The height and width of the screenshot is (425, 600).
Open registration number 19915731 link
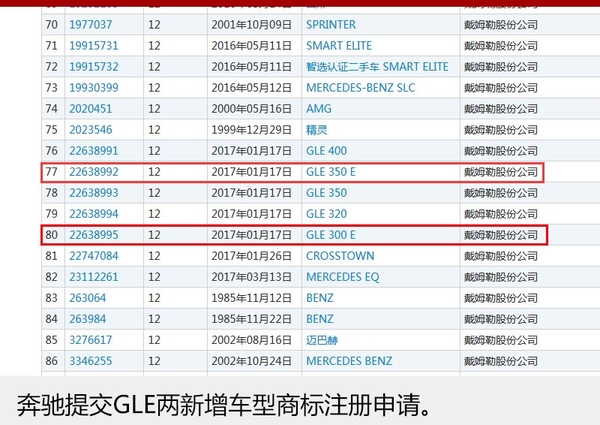tap(94, 46)
